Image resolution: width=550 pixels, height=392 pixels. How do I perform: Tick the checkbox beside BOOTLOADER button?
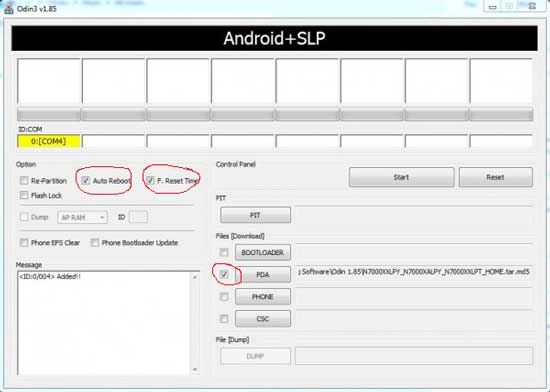224,252
